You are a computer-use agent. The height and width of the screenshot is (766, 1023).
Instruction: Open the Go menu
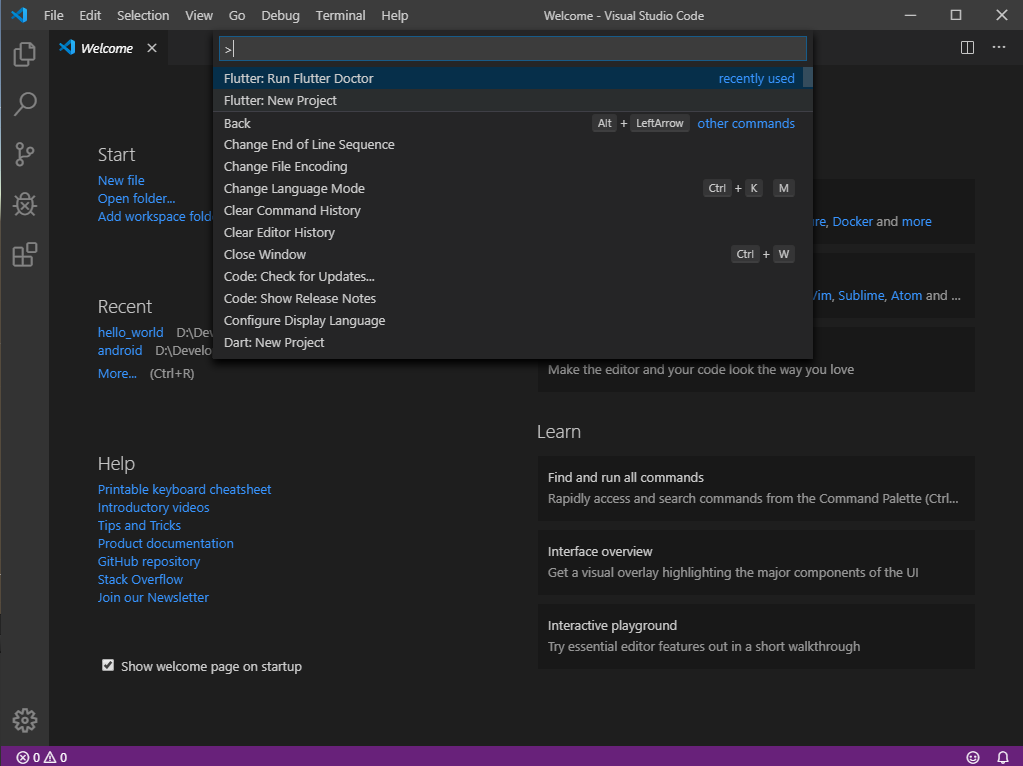(237, 15)
